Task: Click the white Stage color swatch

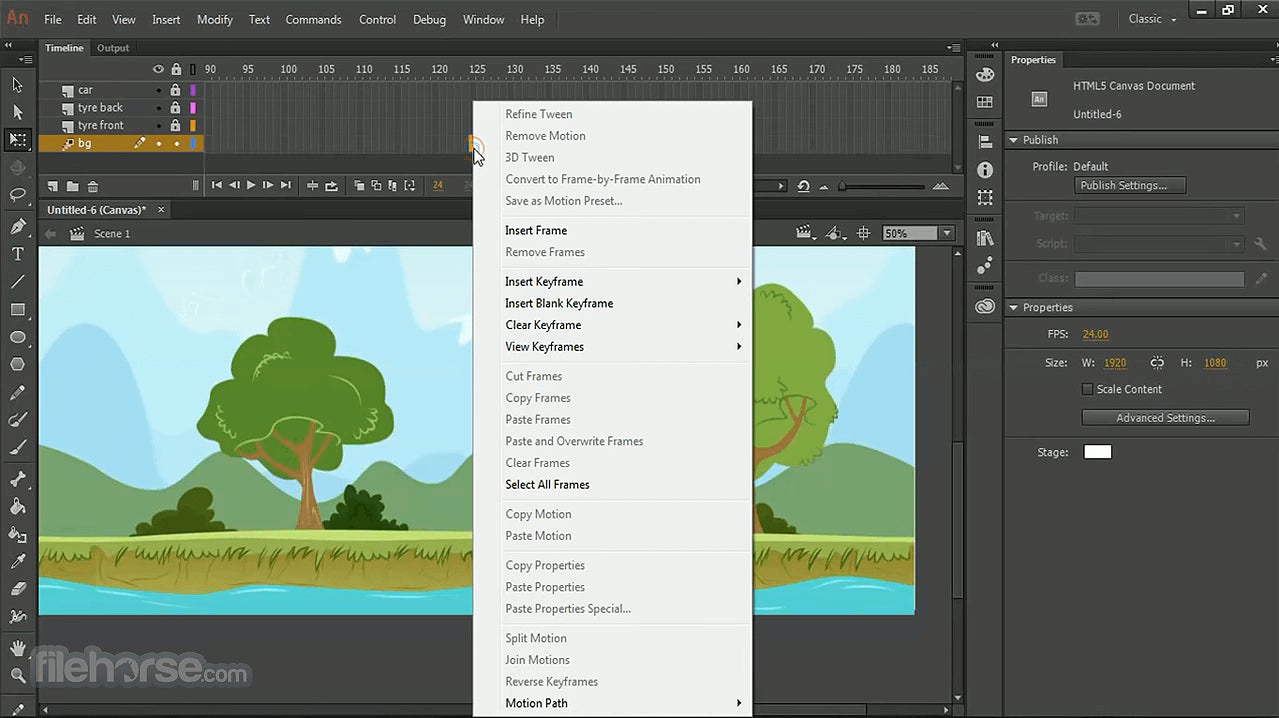Action: click(x=1097, y=452)
